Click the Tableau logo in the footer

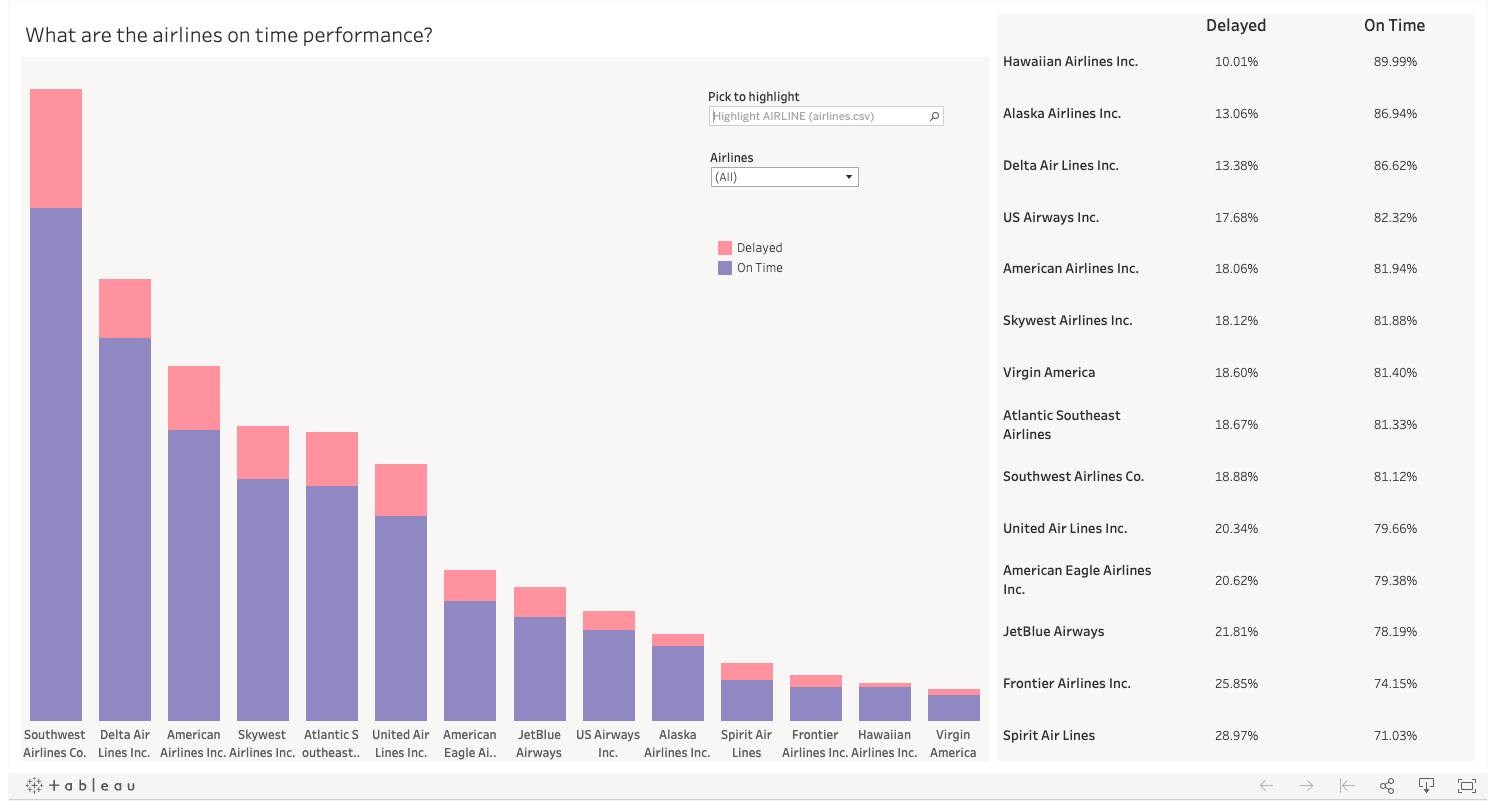80,786
